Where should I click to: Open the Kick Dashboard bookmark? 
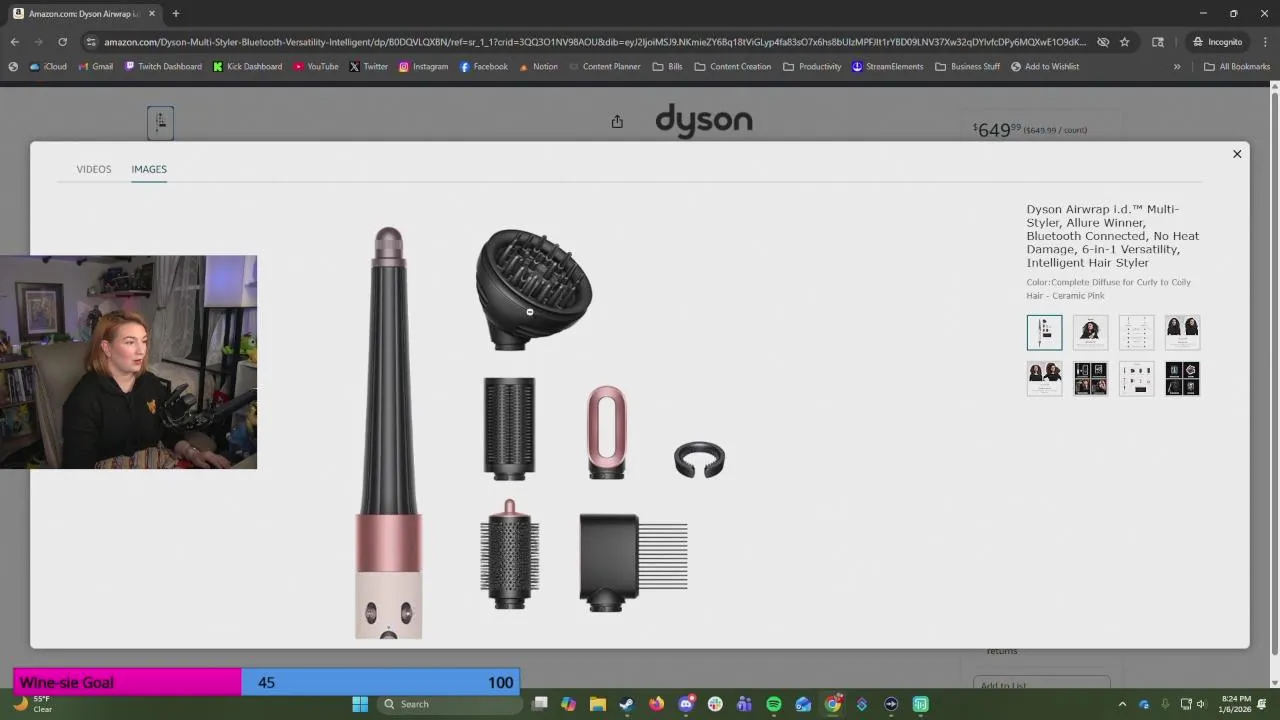tap(247, 67)
